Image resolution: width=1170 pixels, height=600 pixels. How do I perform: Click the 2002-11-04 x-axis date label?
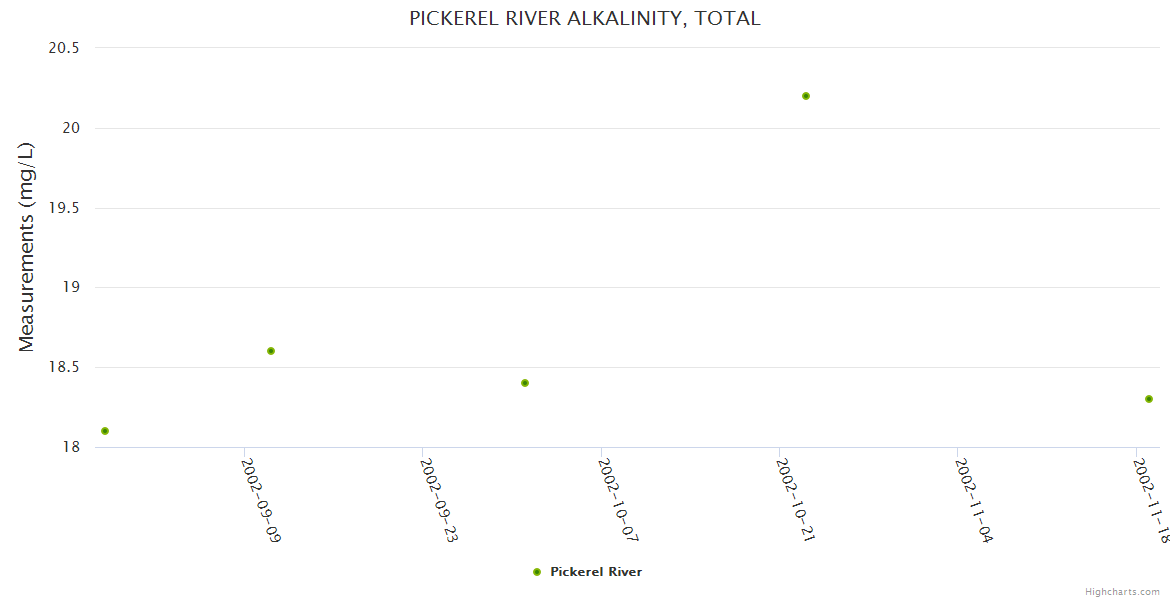click(x=975, y=500)
